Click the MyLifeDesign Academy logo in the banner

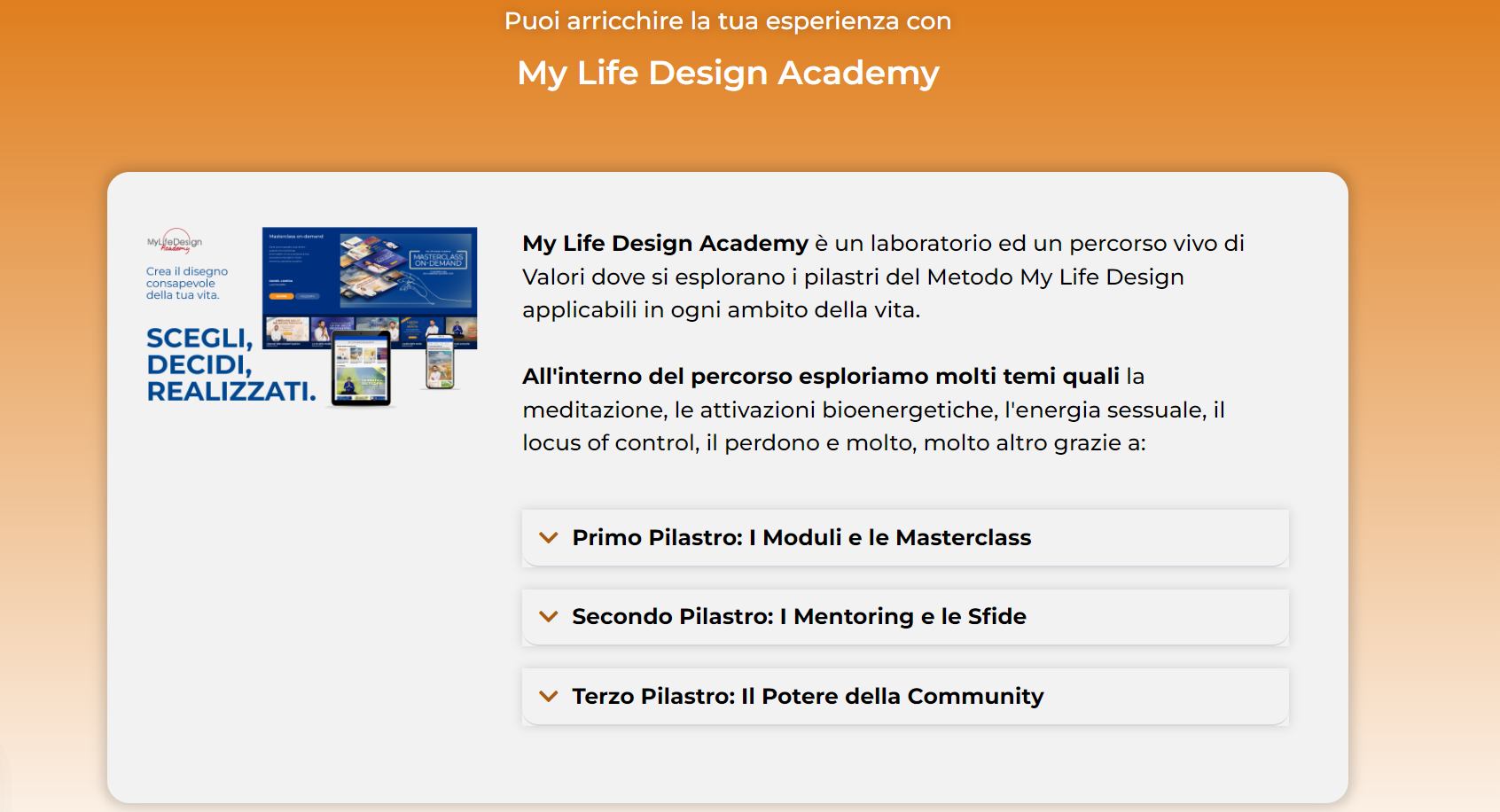[x=175, y=241]
